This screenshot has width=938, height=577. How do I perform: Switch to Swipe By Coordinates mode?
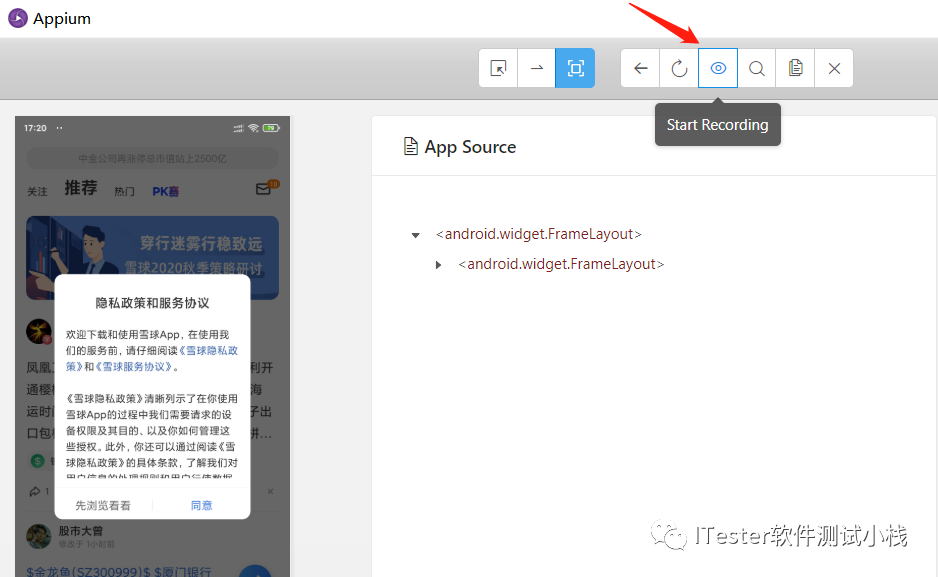[x=537, y=68]
